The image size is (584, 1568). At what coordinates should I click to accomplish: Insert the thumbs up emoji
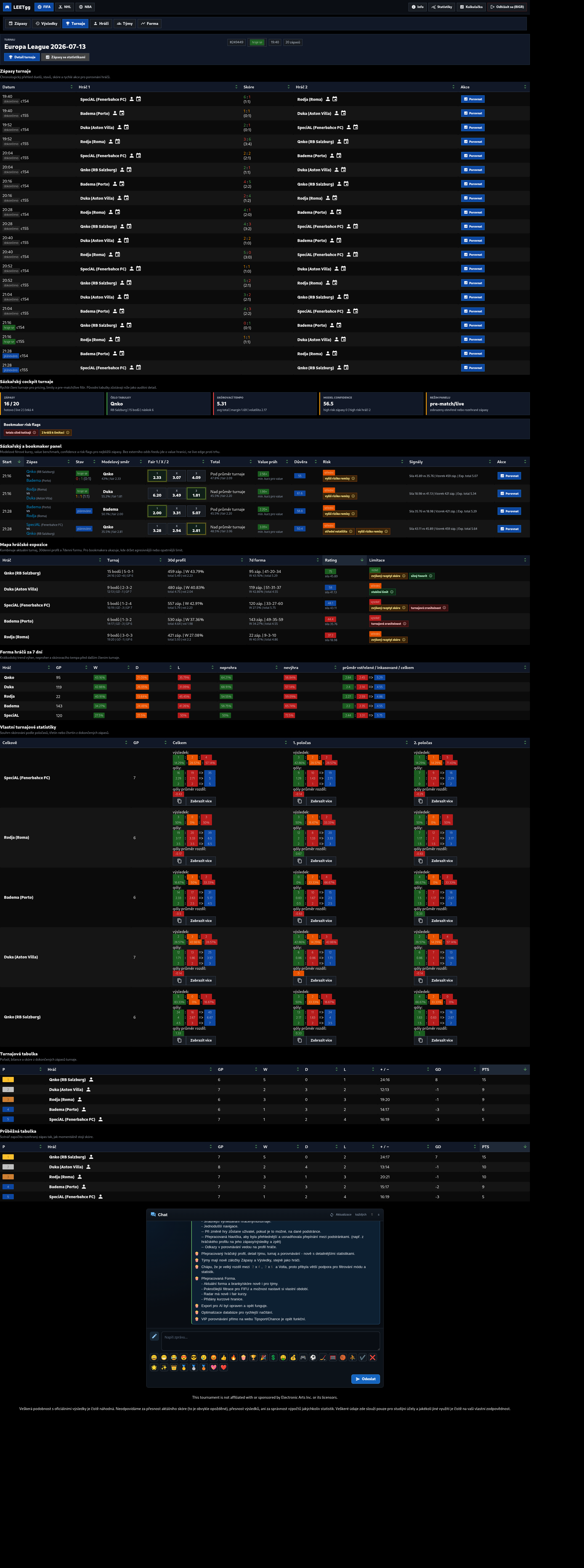click(x=224, y=1357)
